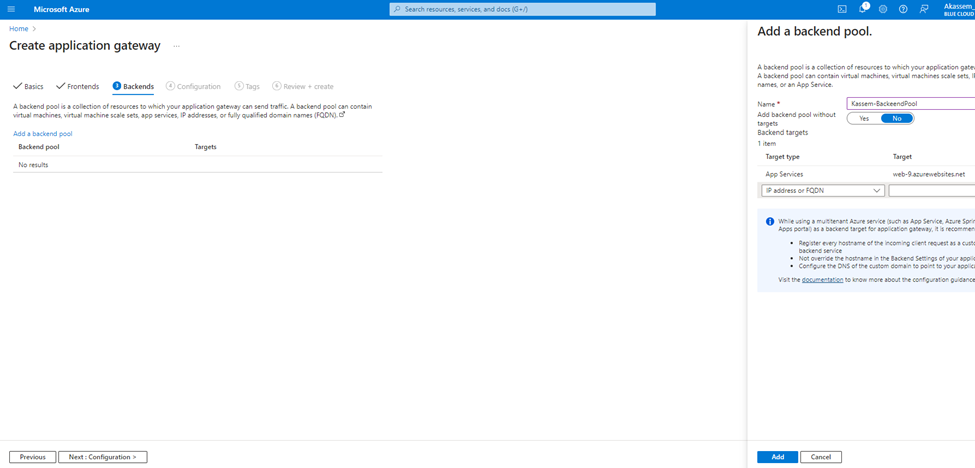Click the Add button
The image size is (975, 468).
click(x=777, y=457)
